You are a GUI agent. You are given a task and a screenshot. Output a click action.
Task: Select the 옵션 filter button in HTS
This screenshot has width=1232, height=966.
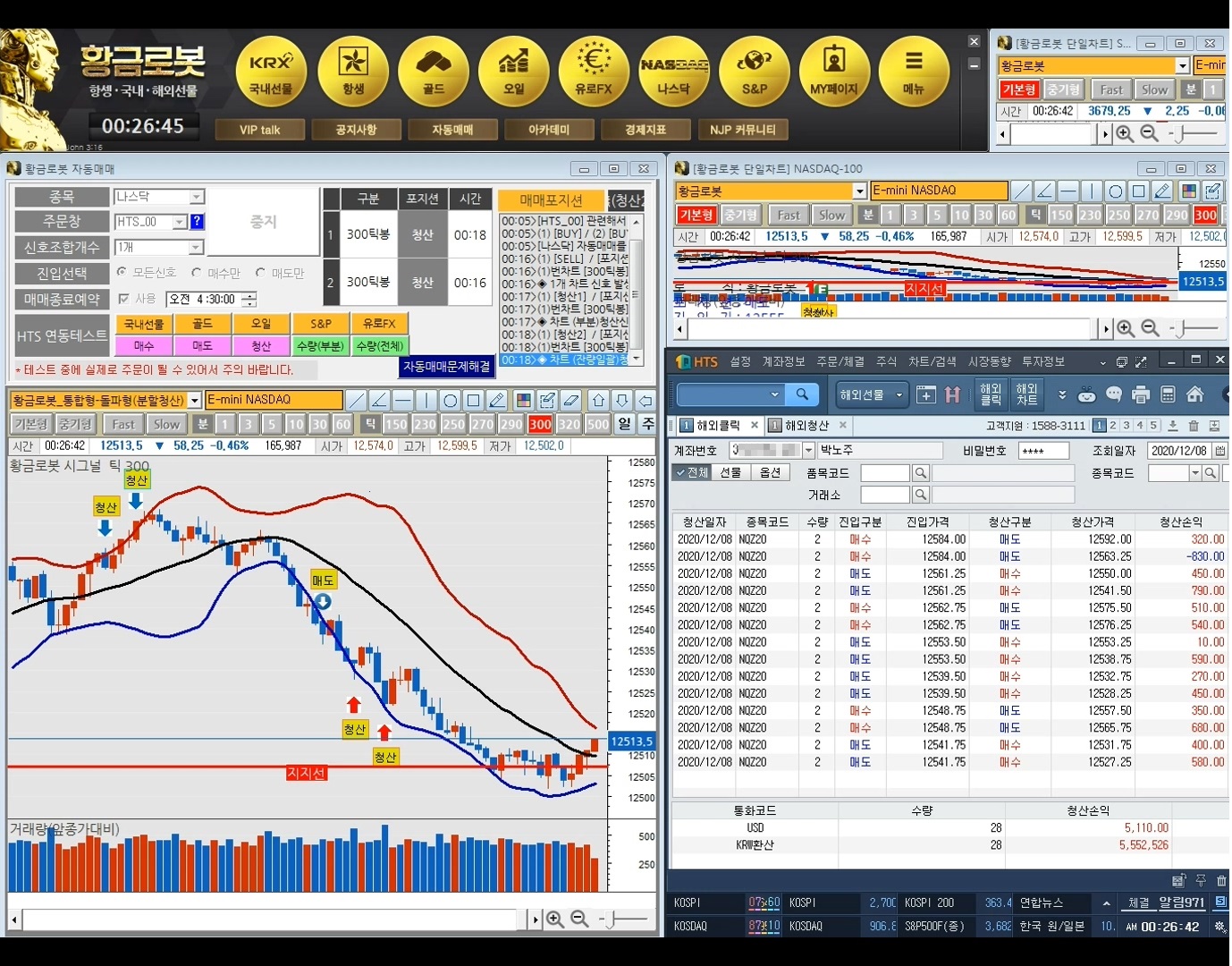(770, 472)
